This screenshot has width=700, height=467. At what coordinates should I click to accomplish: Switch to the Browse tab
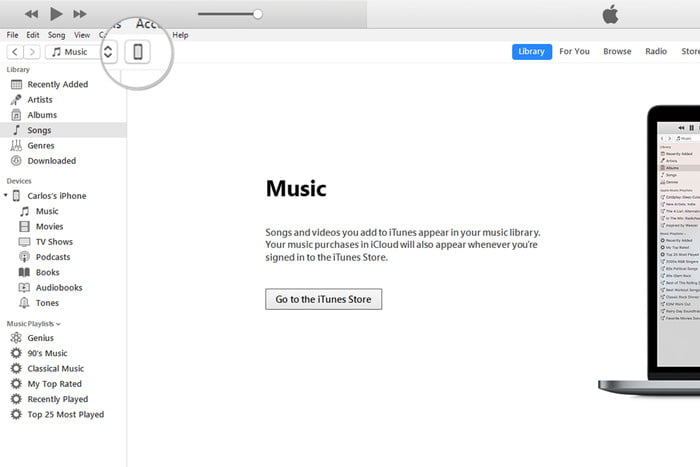[617, 51]
